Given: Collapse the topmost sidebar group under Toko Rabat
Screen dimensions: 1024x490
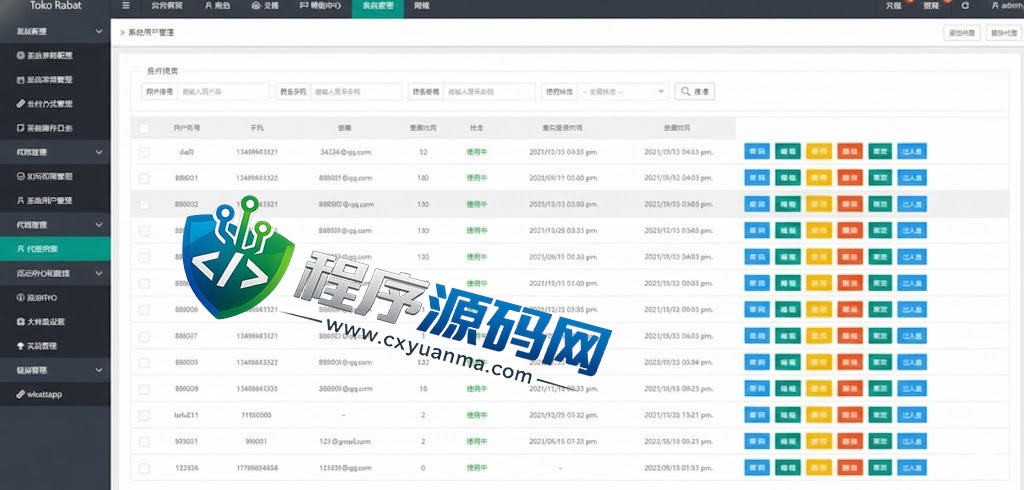Looking at the screenshot, I should [55, 31].
